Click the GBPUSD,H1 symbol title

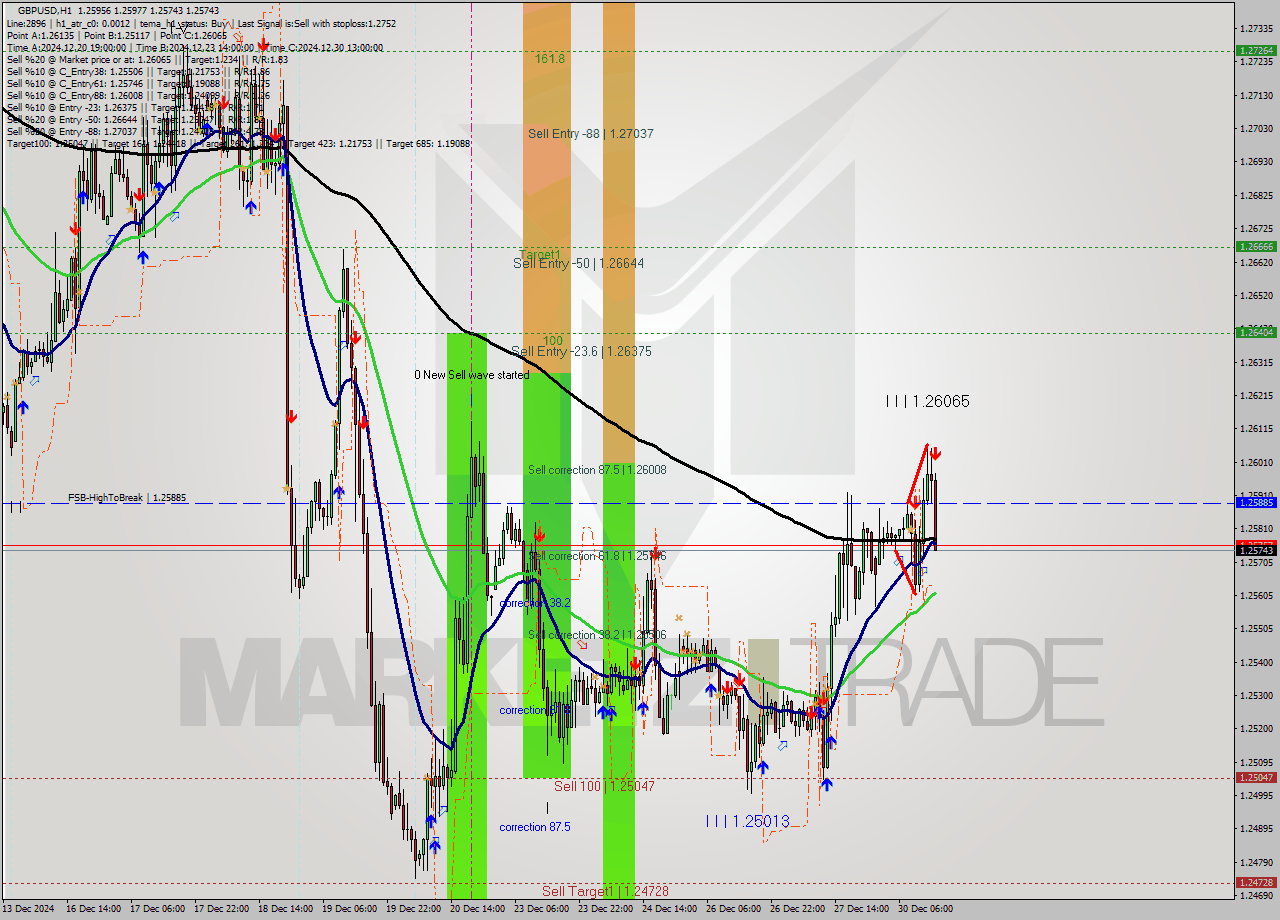45,9
